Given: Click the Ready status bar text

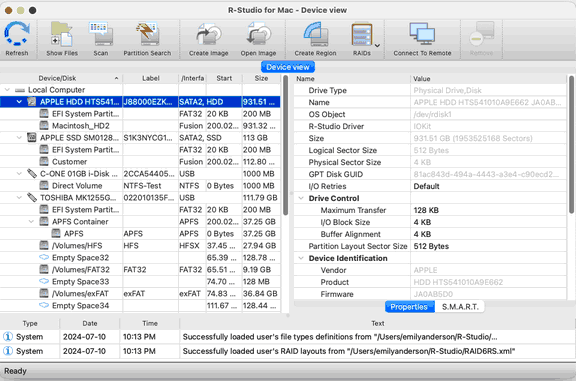Looking at the screenshot, I should pyautogui.click(x=15, y=371).
